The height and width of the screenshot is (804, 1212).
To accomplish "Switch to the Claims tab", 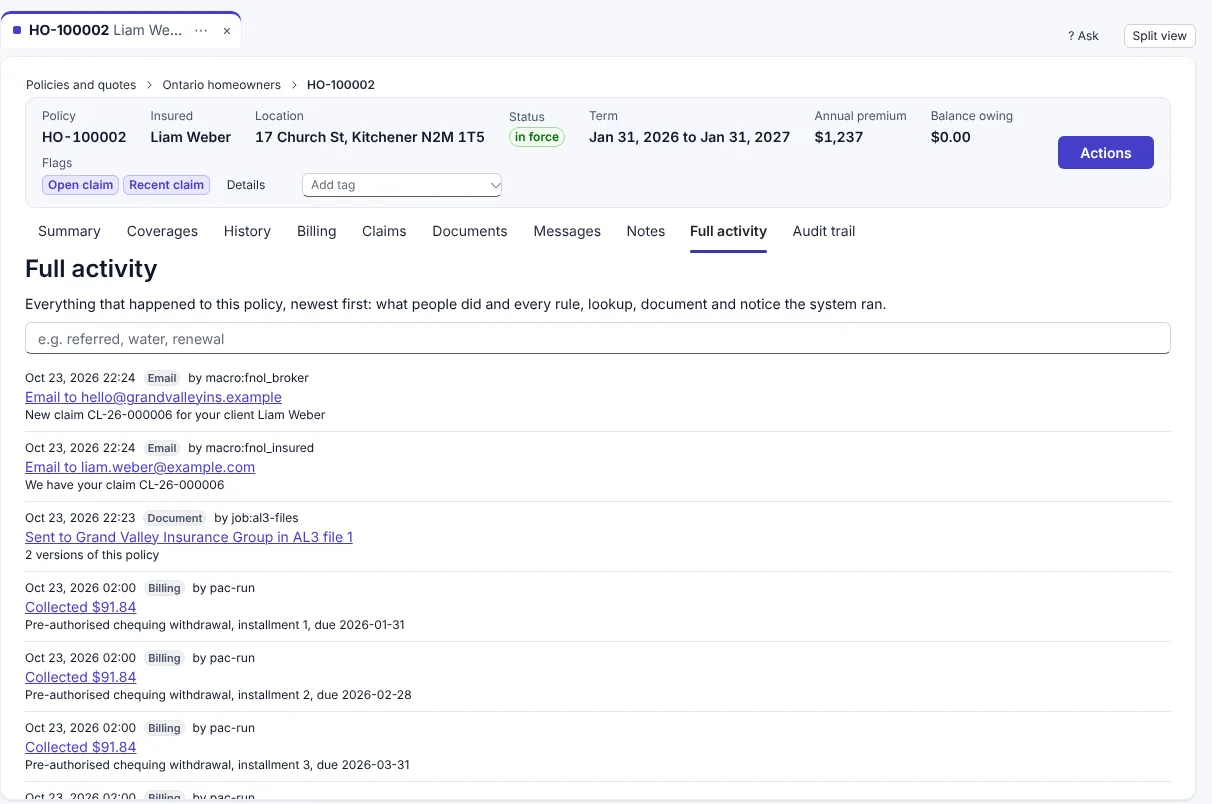I will click(384, 231).
